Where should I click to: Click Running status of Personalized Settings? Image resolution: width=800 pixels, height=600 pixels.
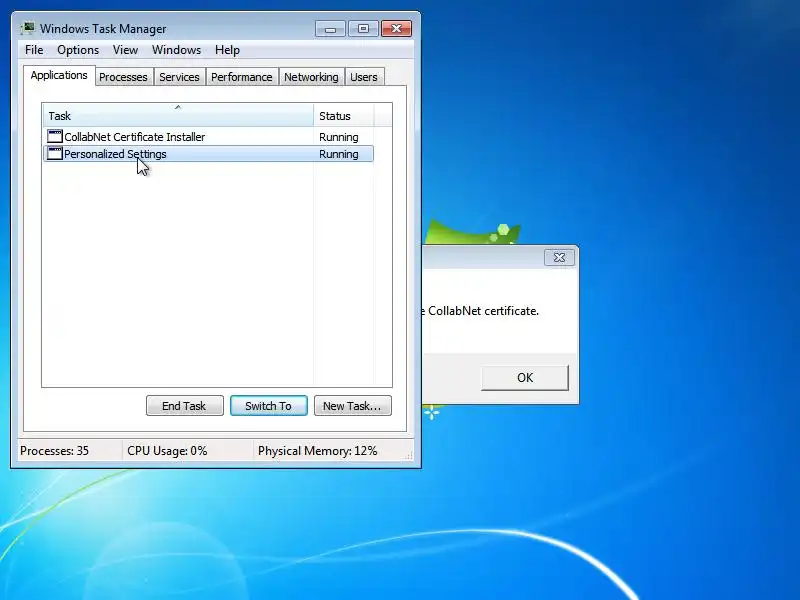tap(339, 154)
